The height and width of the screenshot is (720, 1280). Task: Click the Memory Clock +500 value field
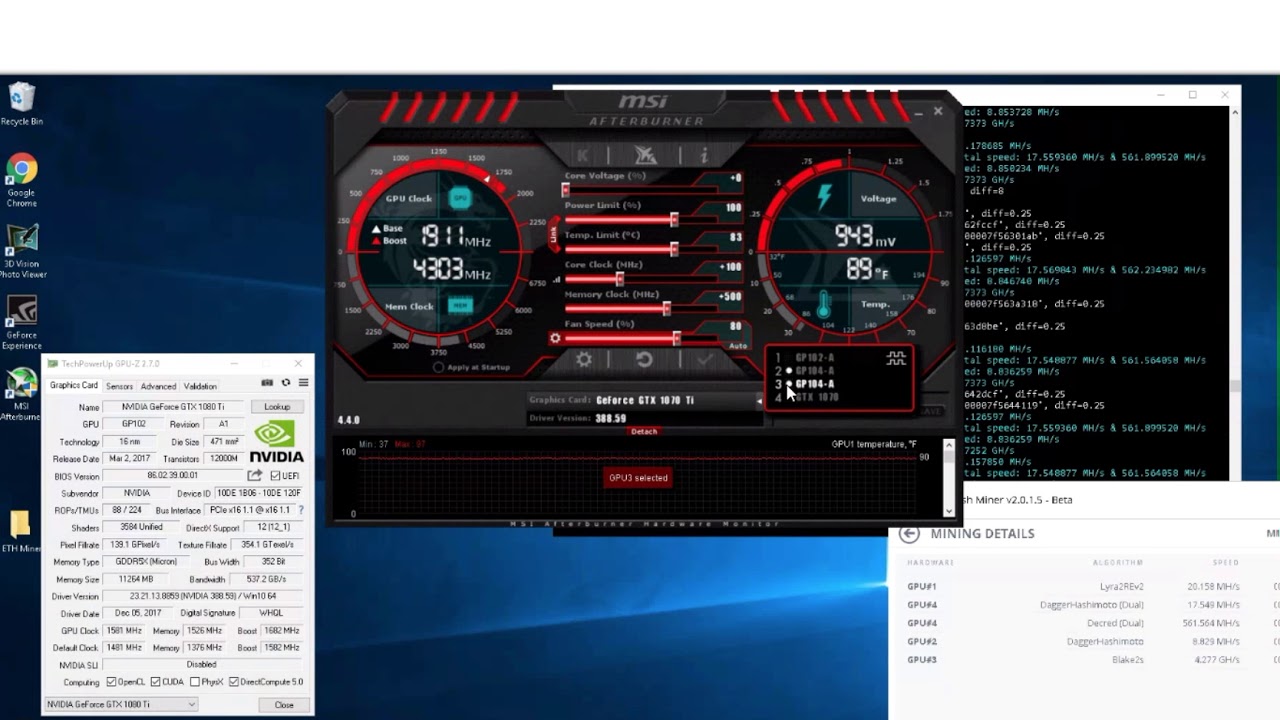[730, 297]
